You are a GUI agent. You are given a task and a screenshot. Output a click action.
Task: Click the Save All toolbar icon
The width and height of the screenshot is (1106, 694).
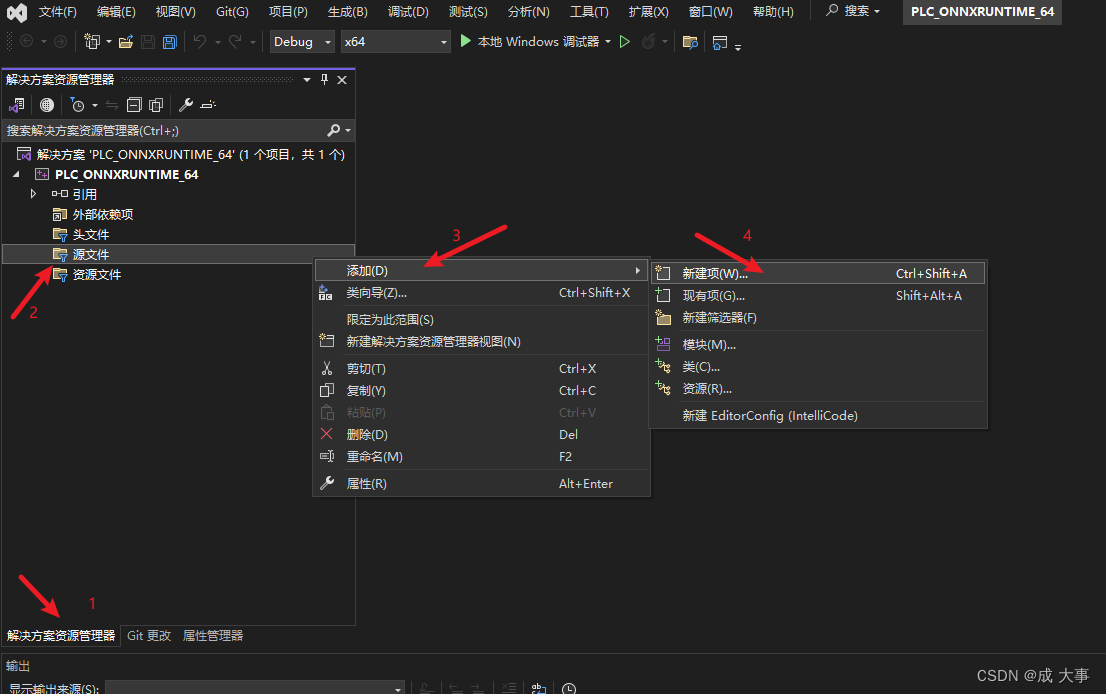pos(169,42)
